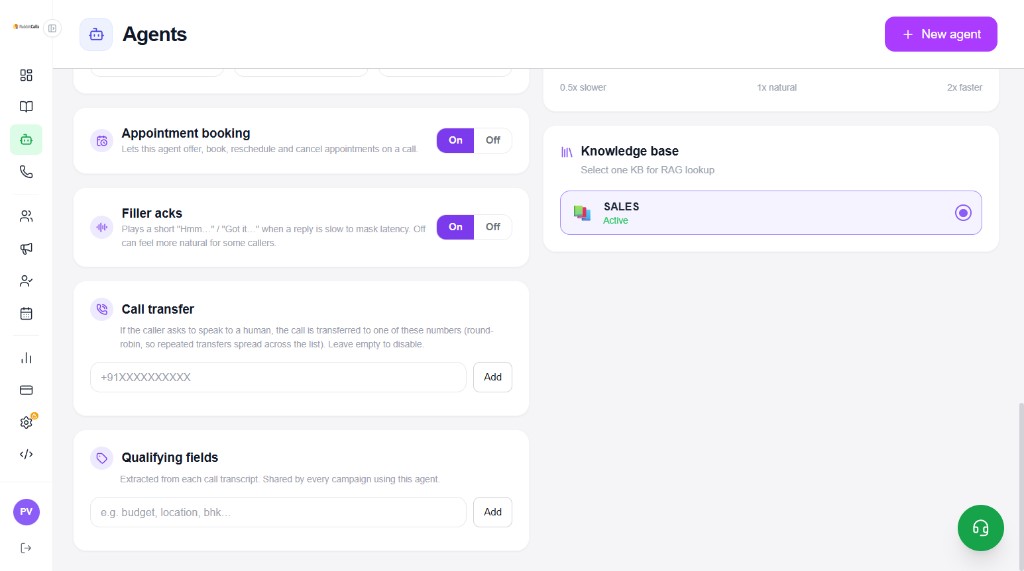Image resolution: width=1024 pixels, height=571 pixels.
Task: Open the campaigns megaphone icon in sidebar
Action: pos(26,248)
